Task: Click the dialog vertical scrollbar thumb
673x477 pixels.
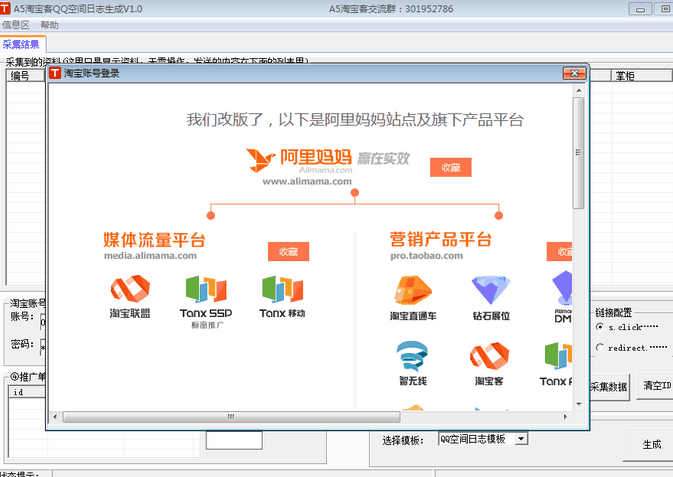Action: (578, 153)
